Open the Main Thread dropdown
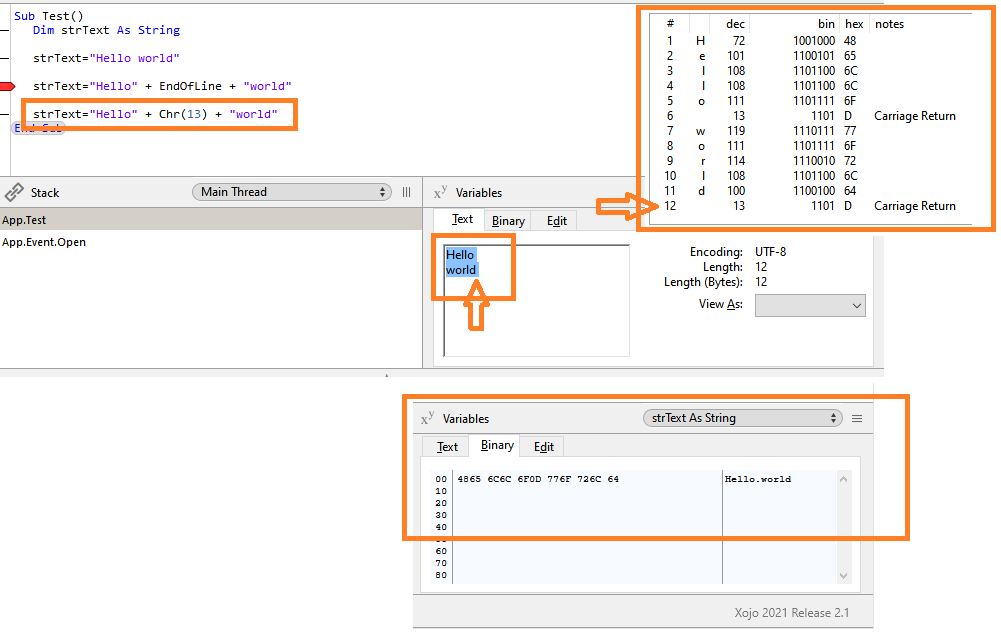Image resolution: width=1001 pixels, height=634 pixels. pos(290,192)
